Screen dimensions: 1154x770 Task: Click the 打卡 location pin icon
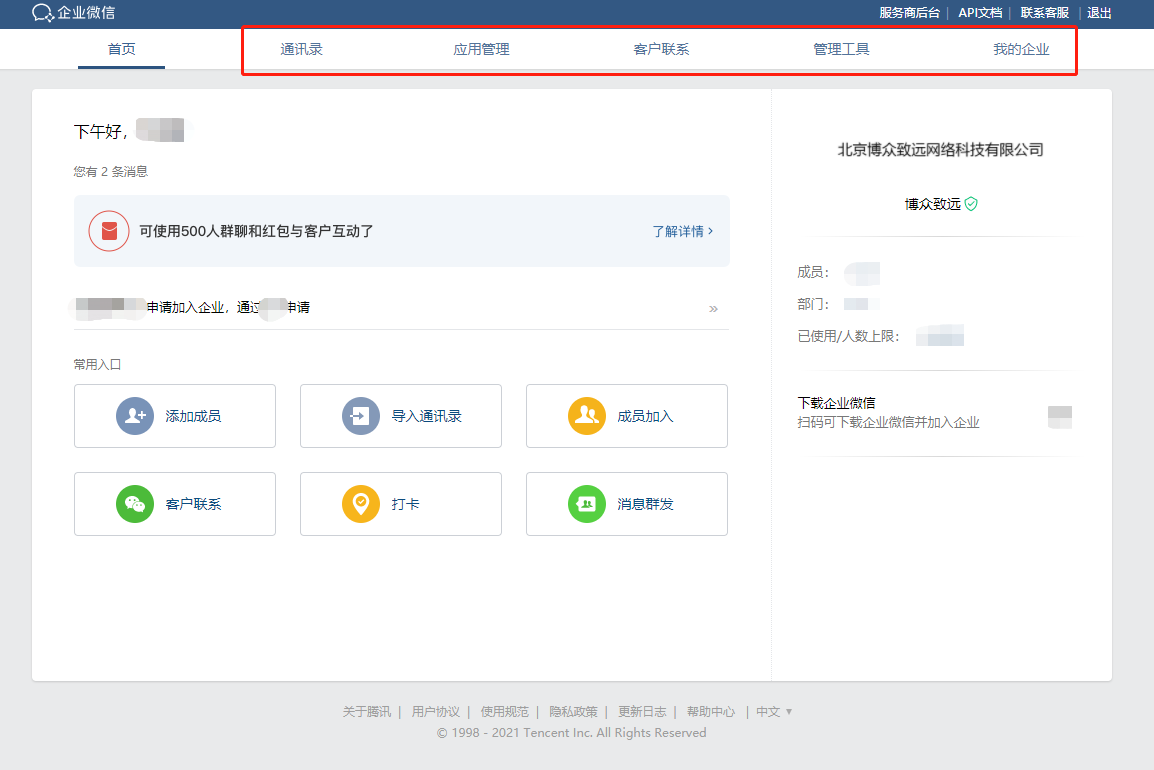point(361,504)
